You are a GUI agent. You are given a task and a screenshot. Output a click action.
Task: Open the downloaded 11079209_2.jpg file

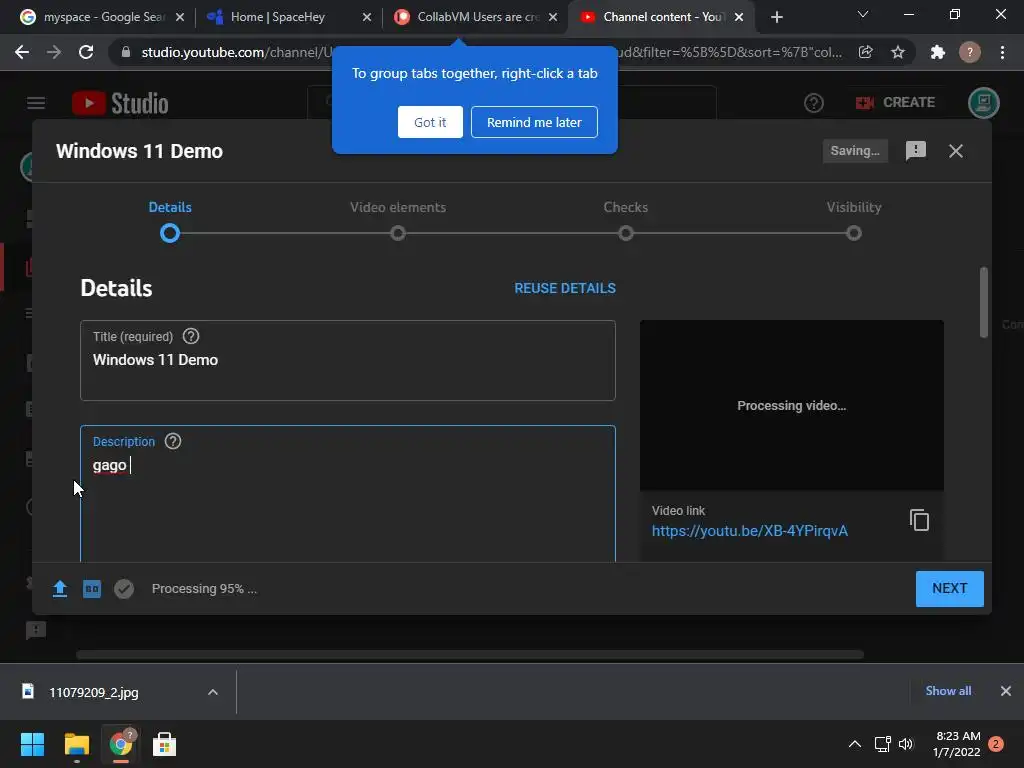click(x=93, y=692)
